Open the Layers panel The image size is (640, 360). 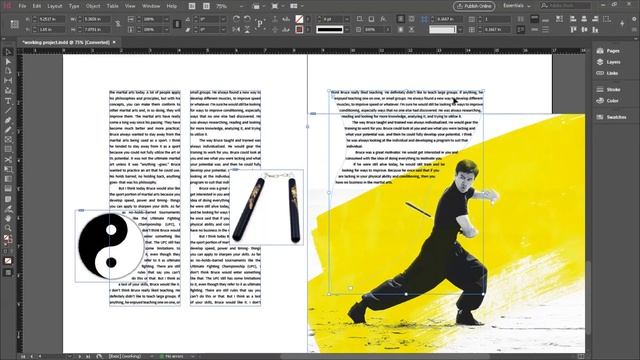pos(609,62)
